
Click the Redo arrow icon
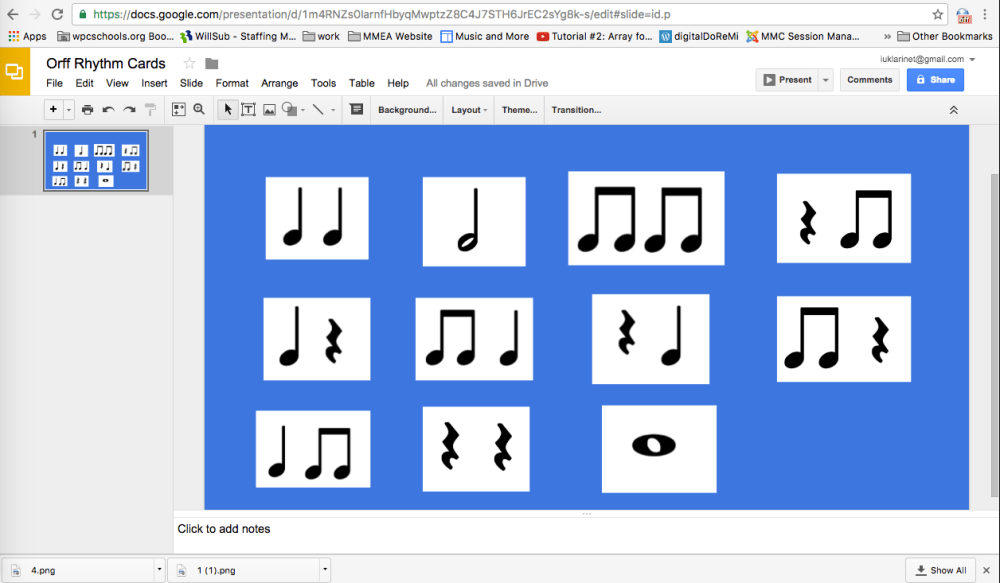129,110
